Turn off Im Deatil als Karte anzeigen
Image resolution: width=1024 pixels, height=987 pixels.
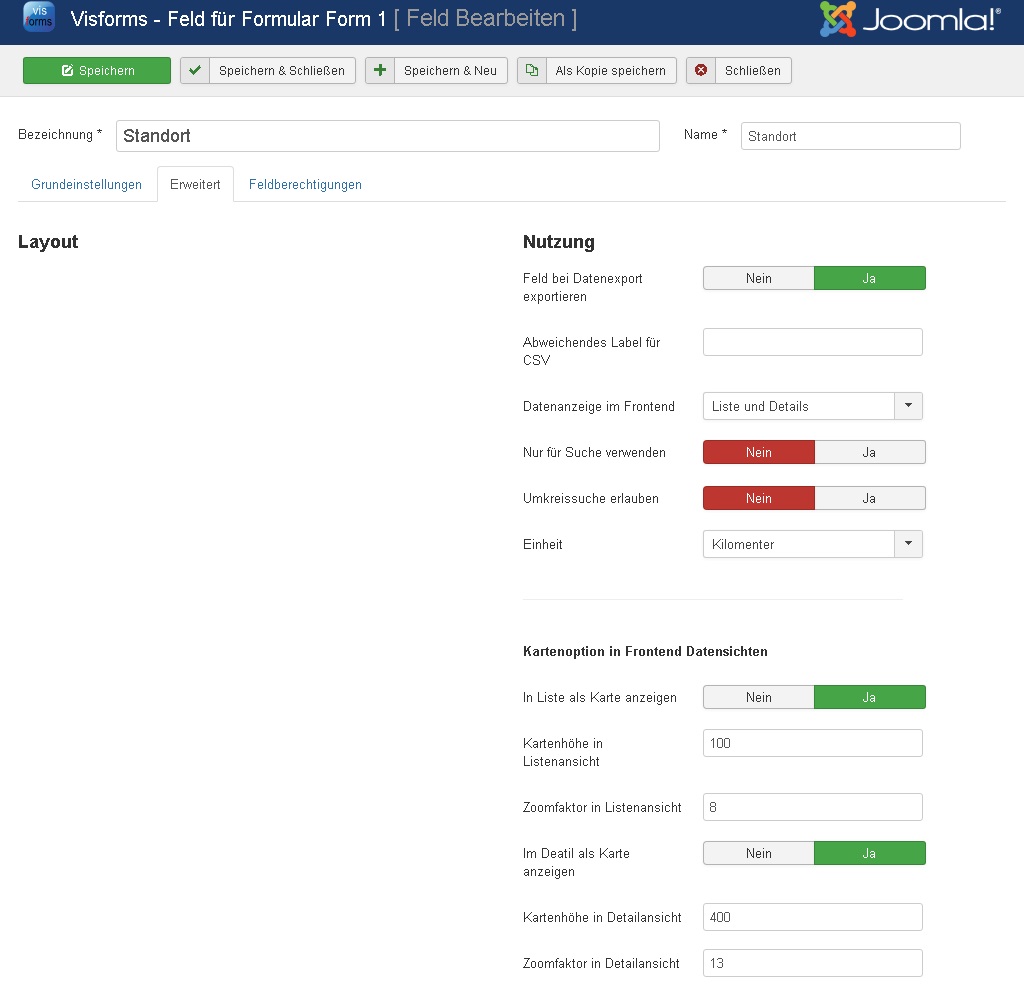[758, 853]
